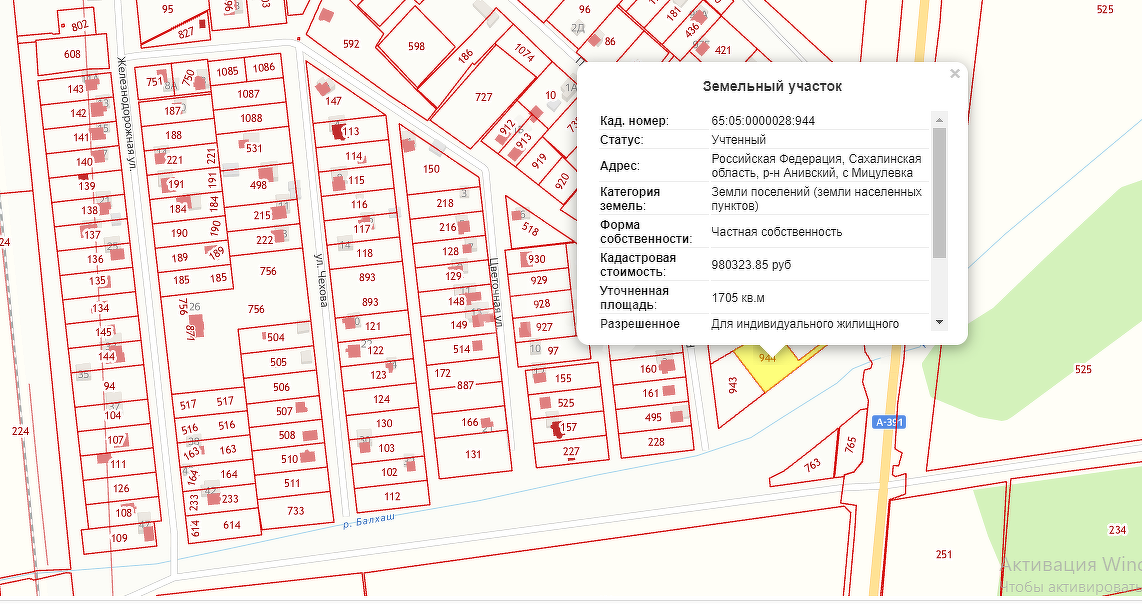Click the building marker in parcel 161

pyautogui.click(x=671, y=392)
